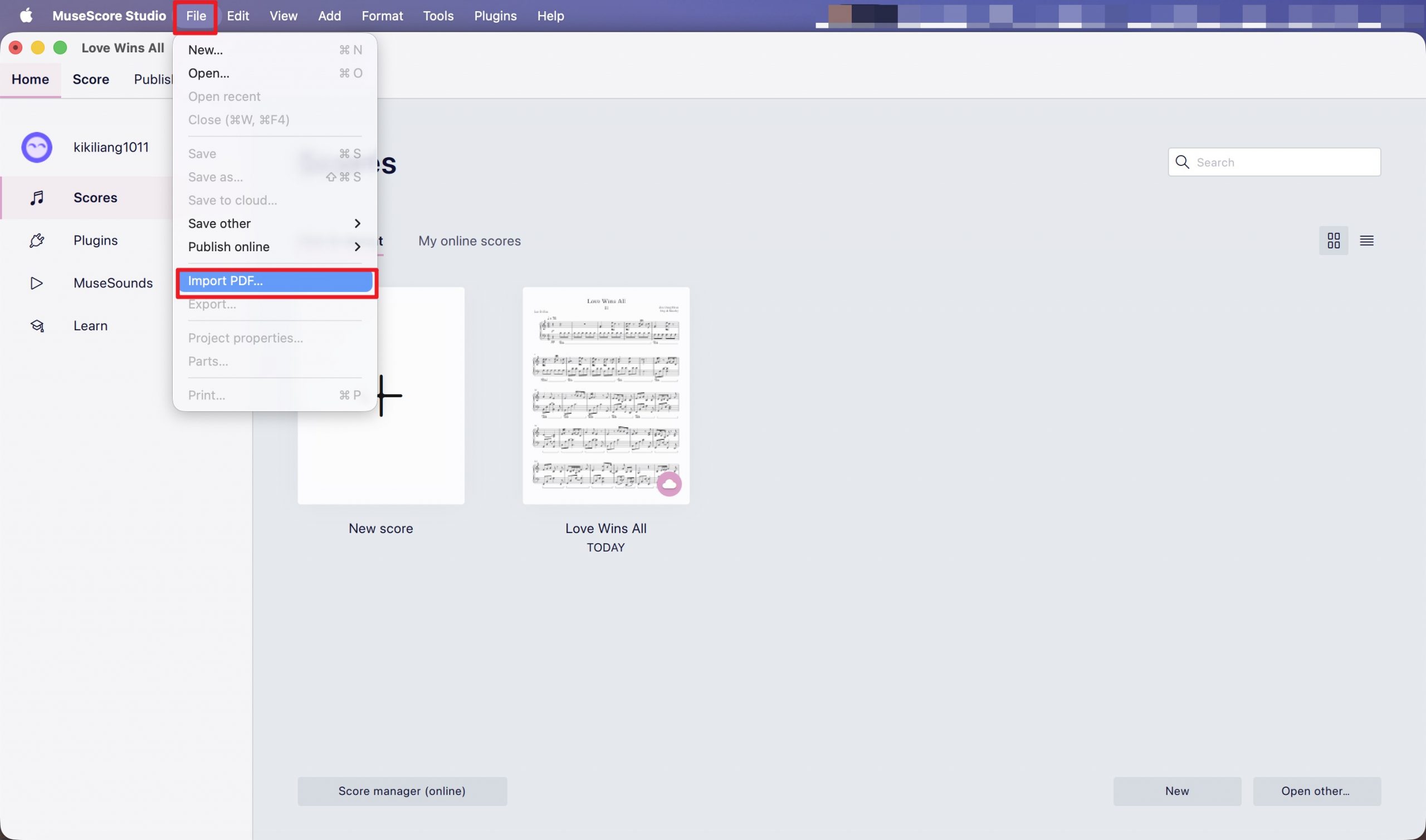Minimize the window with the yellow button
Image resolution: width=1426 pixels, height=840 pixels.
[38, 47]
